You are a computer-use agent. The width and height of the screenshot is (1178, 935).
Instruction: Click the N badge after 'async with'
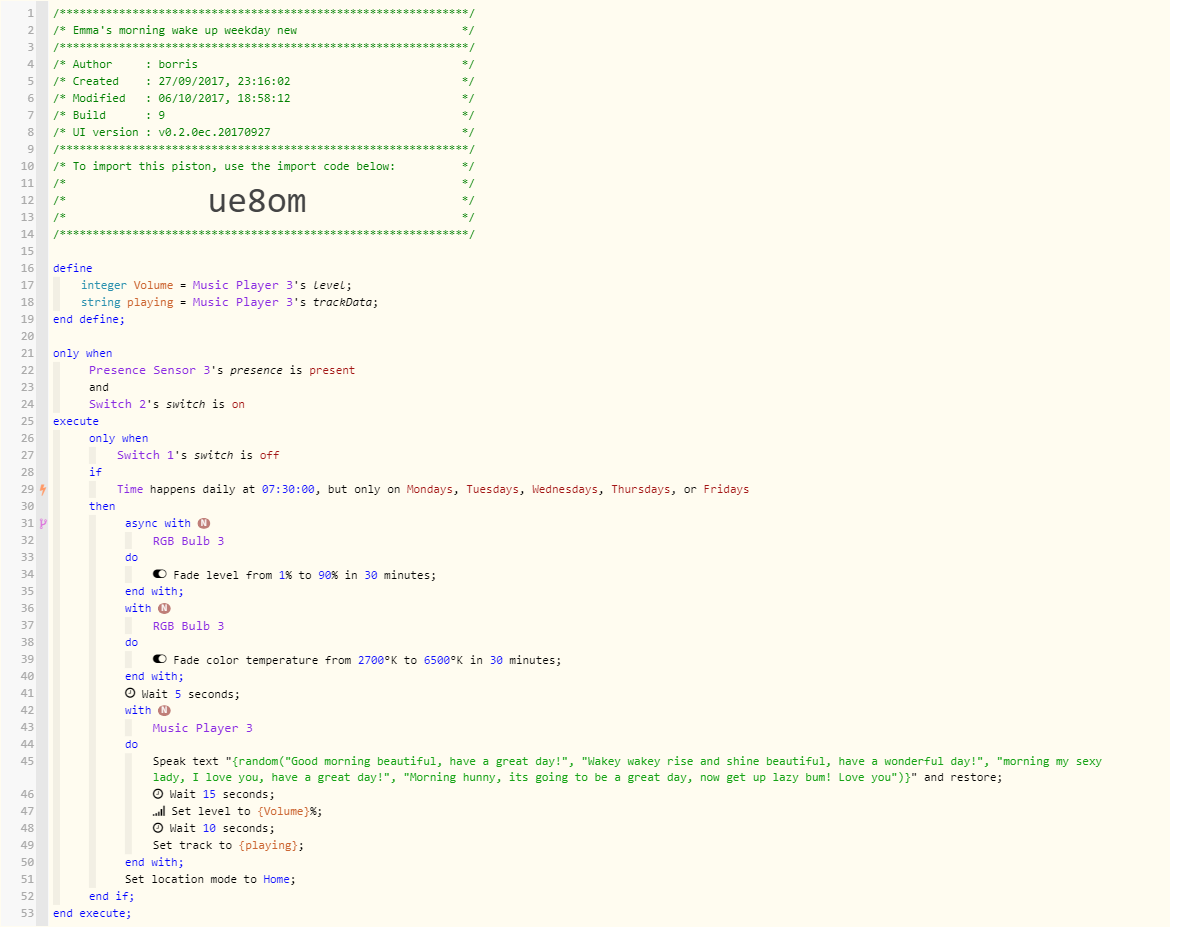204,523
